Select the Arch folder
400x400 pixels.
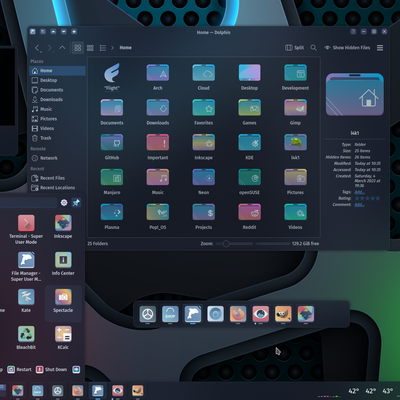(x=158, y=77)
